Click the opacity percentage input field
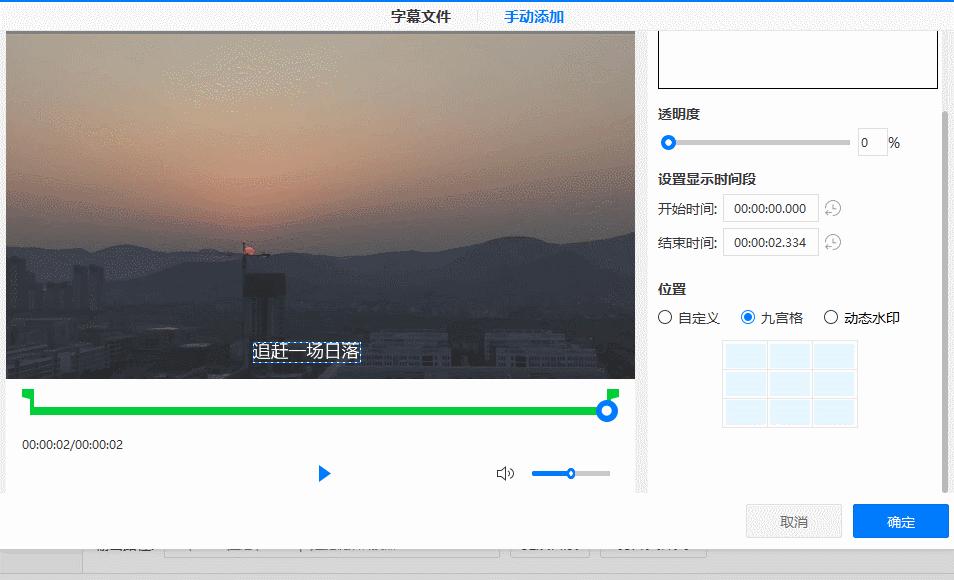Image resolution: width=954 pixels, height=580 pixels. click(x=871, y=142)
